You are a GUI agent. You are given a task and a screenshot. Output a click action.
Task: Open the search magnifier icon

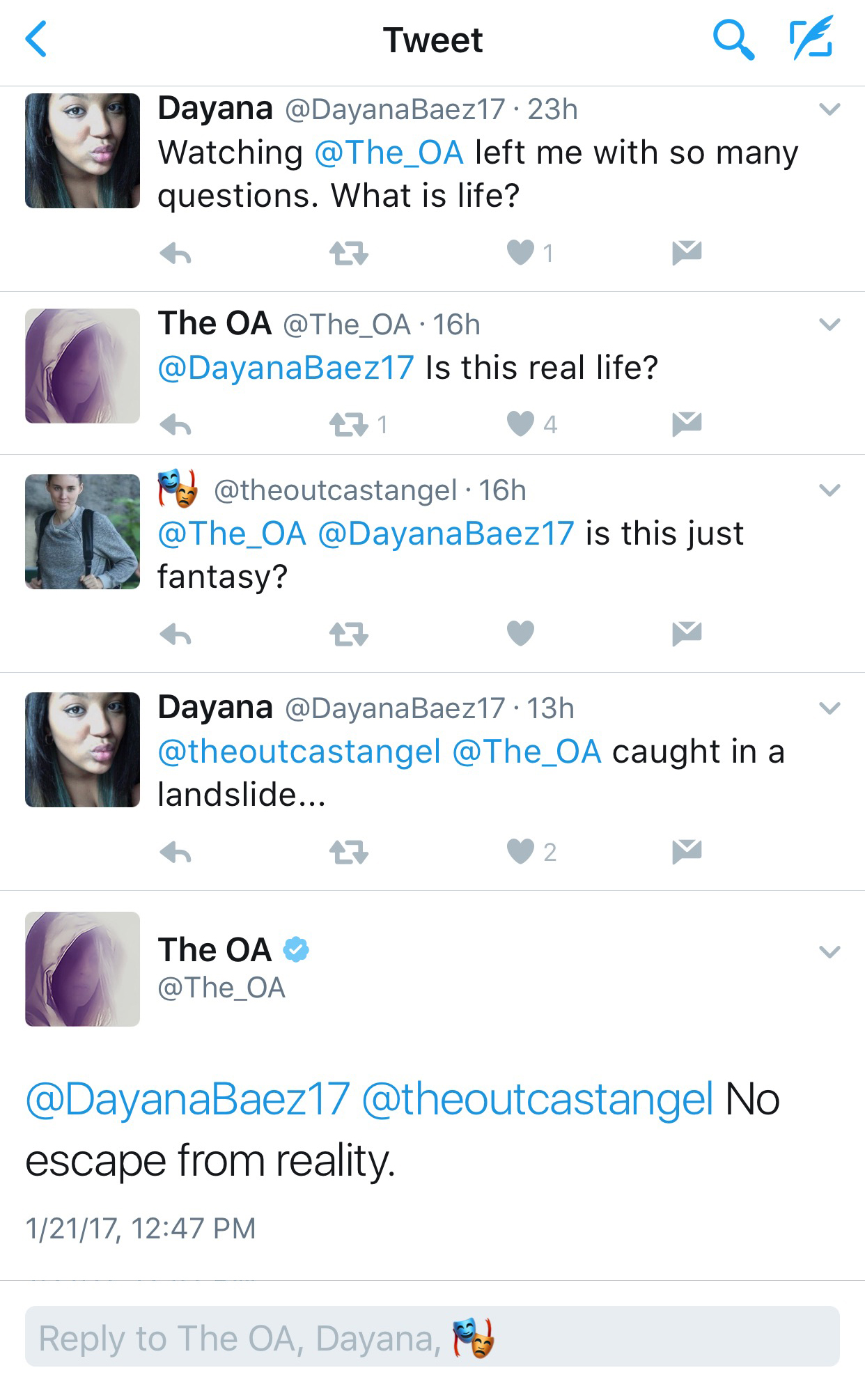(733, 40)
